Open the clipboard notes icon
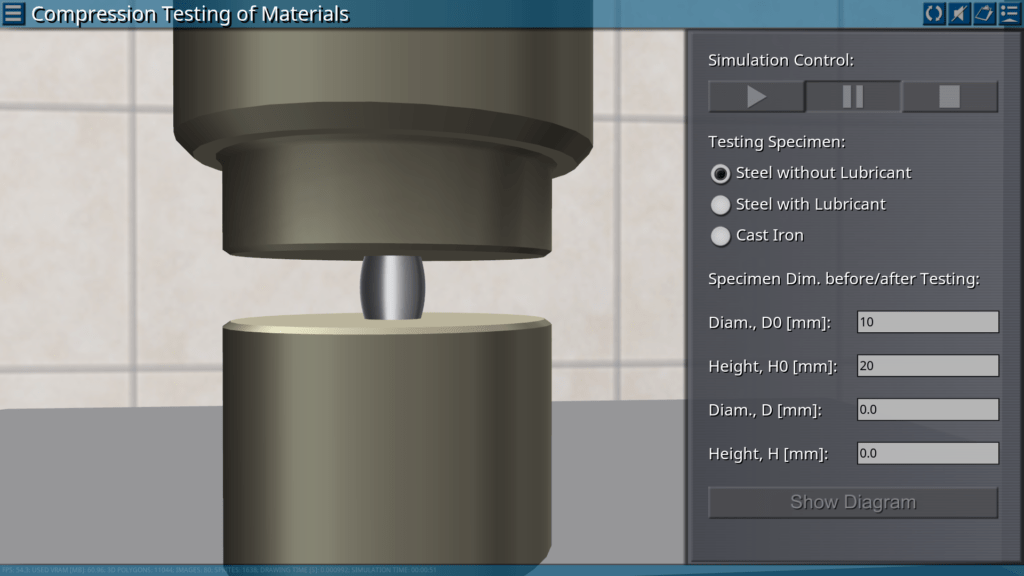This screenshot has width=1024, height=576. (x=984, y=14)
